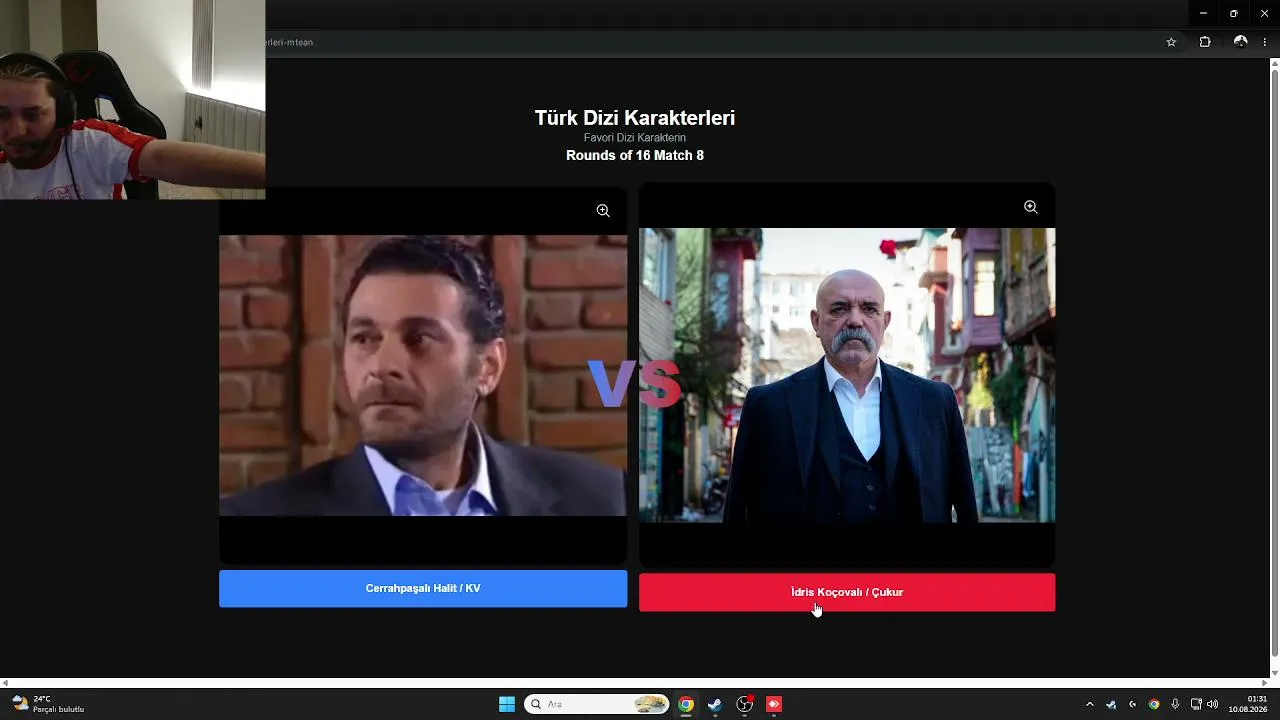Select the Cerrahpaşalı Halit photo

[423, 375]
